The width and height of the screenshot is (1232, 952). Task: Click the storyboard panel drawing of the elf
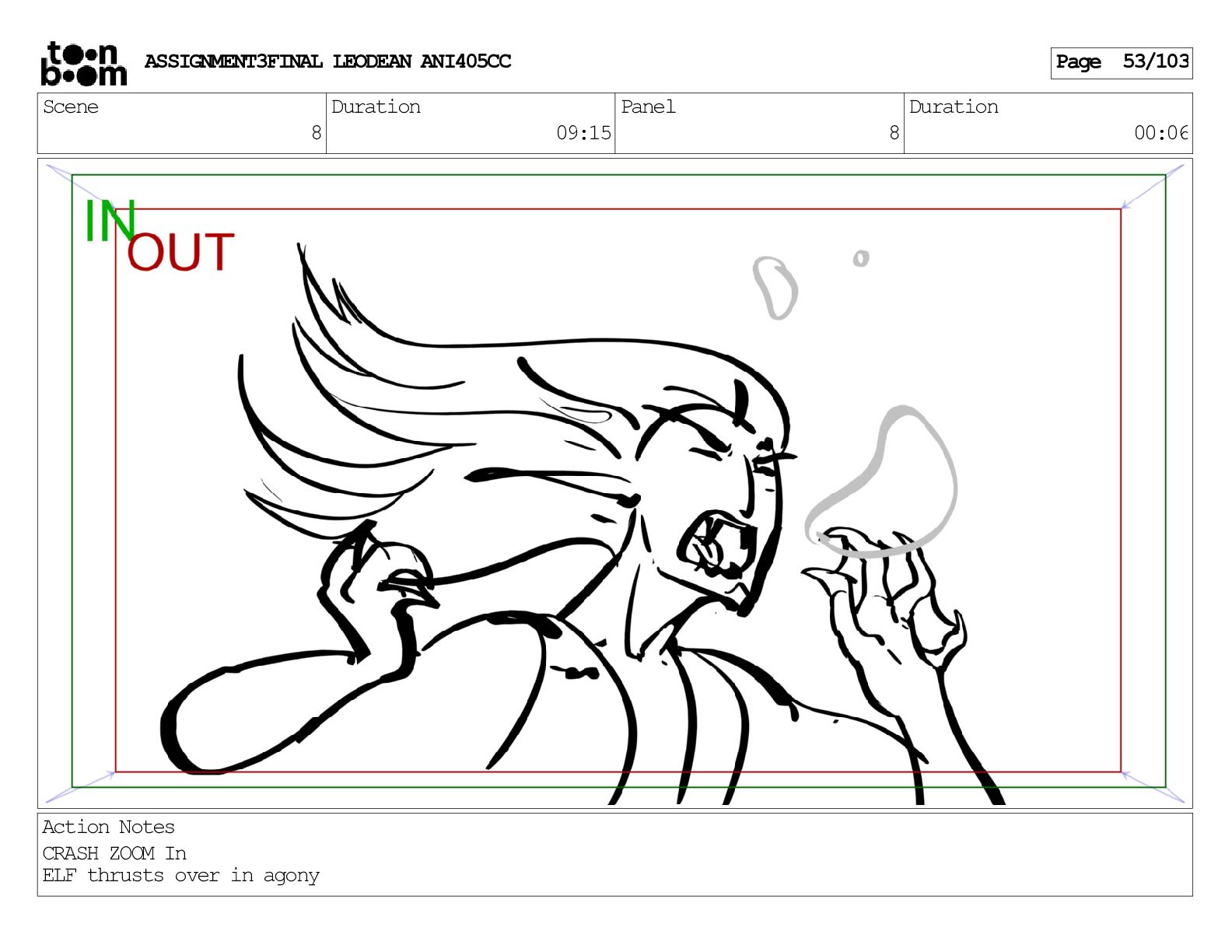[614, 483]
